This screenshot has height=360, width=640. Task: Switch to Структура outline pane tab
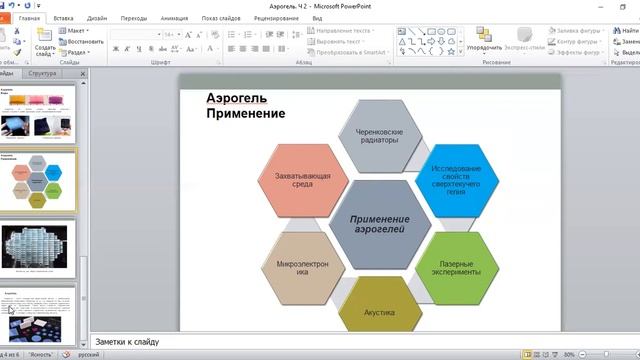(42, 73)
